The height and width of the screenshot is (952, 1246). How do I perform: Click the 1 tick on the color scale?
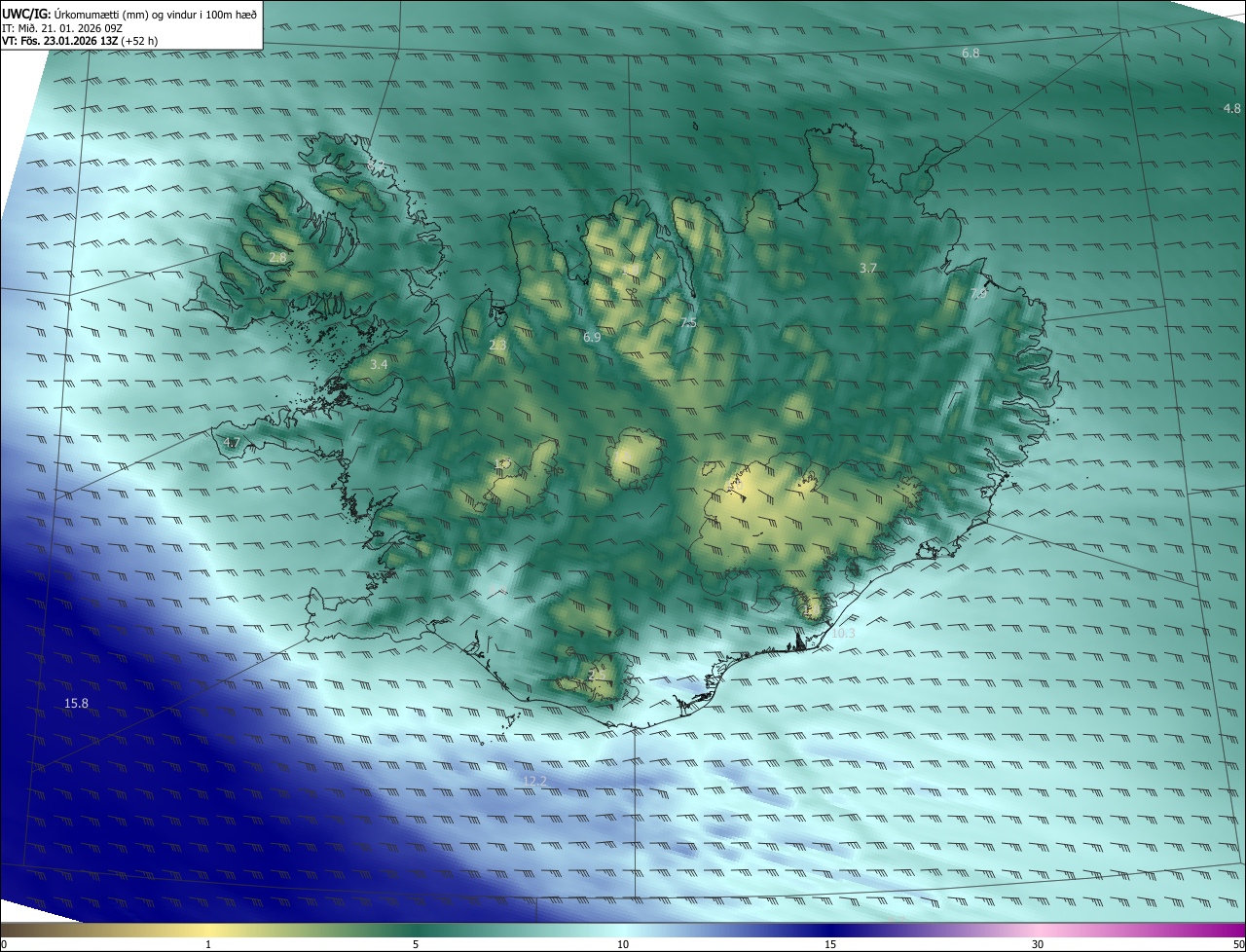208,944
